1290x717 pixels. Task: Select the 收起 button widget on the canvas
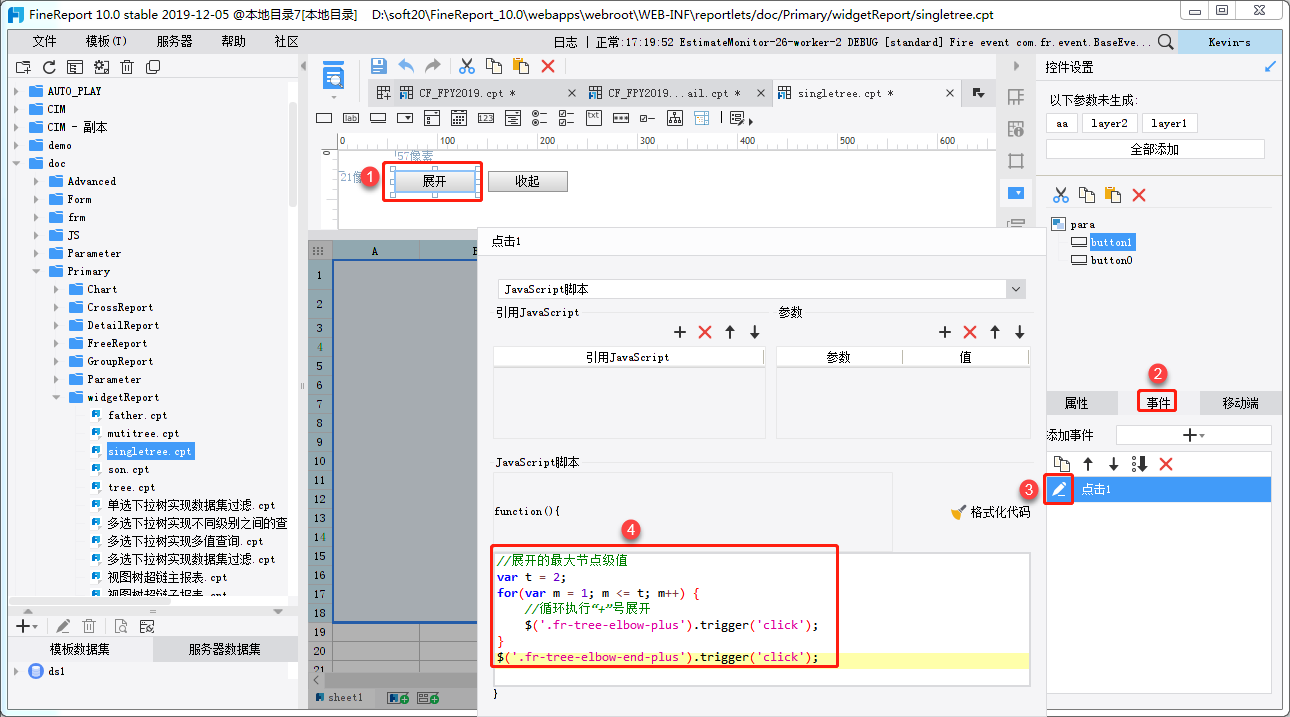click(527, 181)
